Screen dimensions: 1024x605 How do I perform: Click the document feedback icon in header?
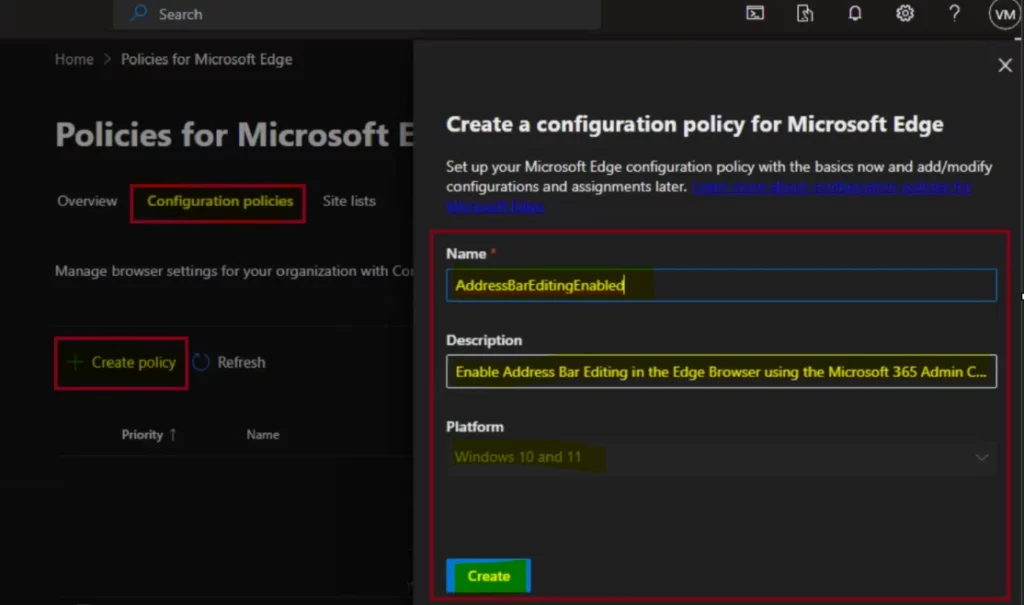805,13
